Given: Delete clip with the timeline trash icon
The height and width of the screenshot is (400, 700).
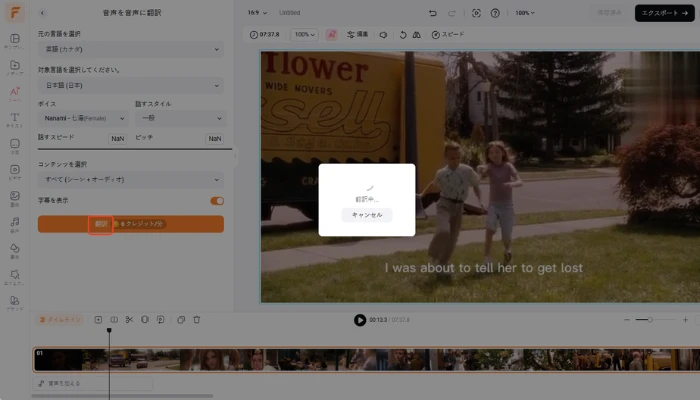Looking at the screenshot, I should click(x=197, y=319).
